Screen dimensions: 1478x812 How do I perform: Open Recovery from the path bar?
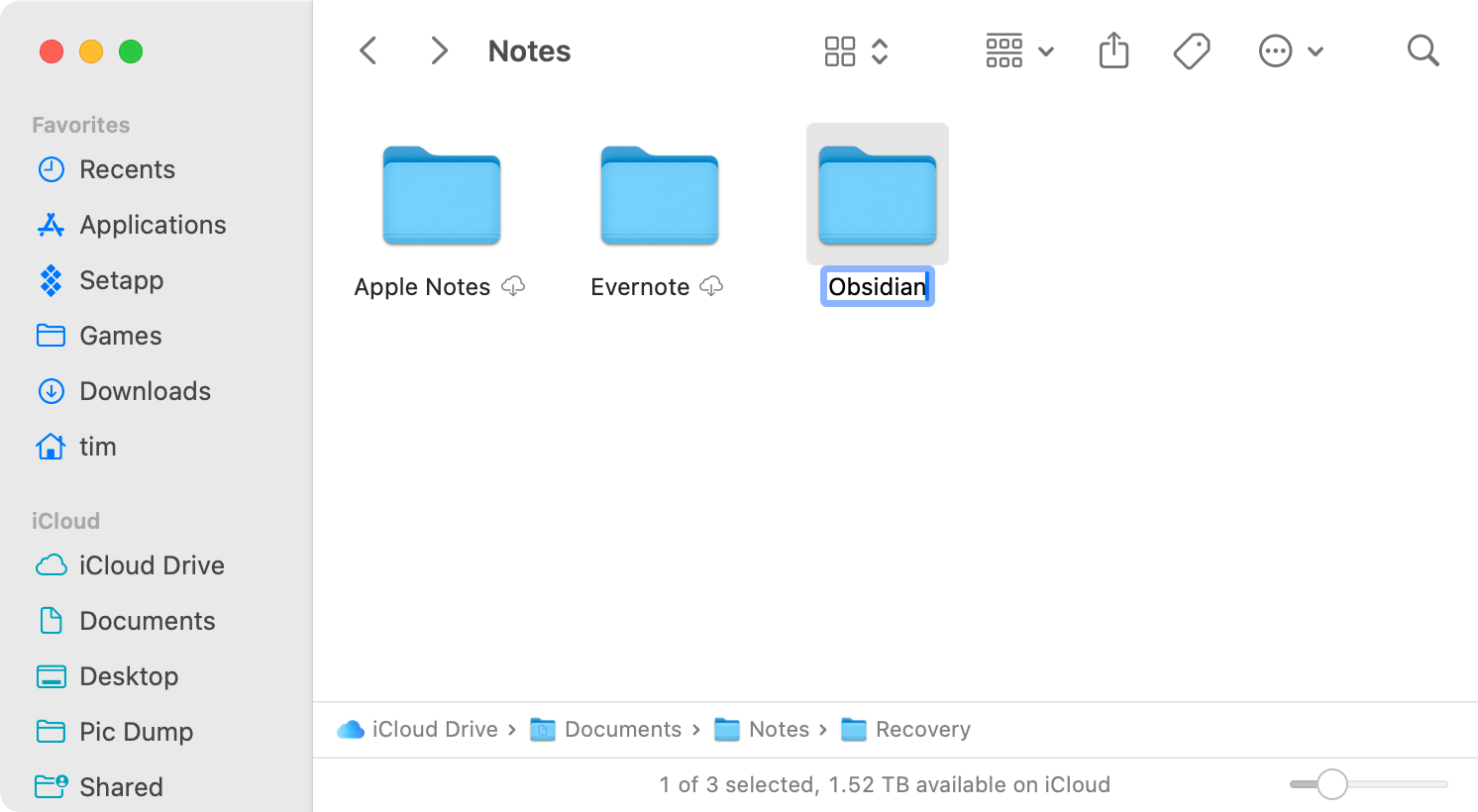(x=922, y=729)
